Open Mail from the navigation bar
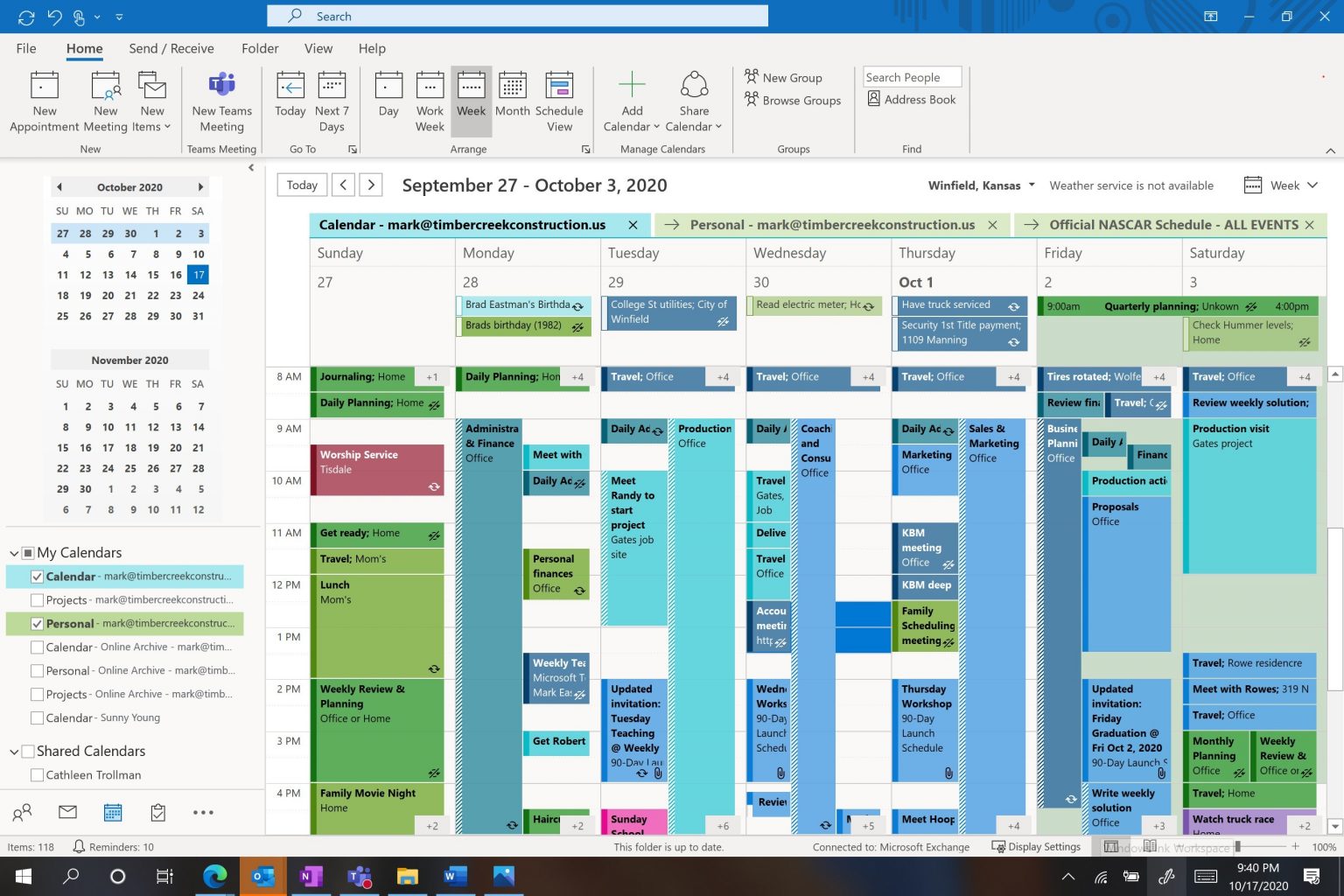 (67, 812)
